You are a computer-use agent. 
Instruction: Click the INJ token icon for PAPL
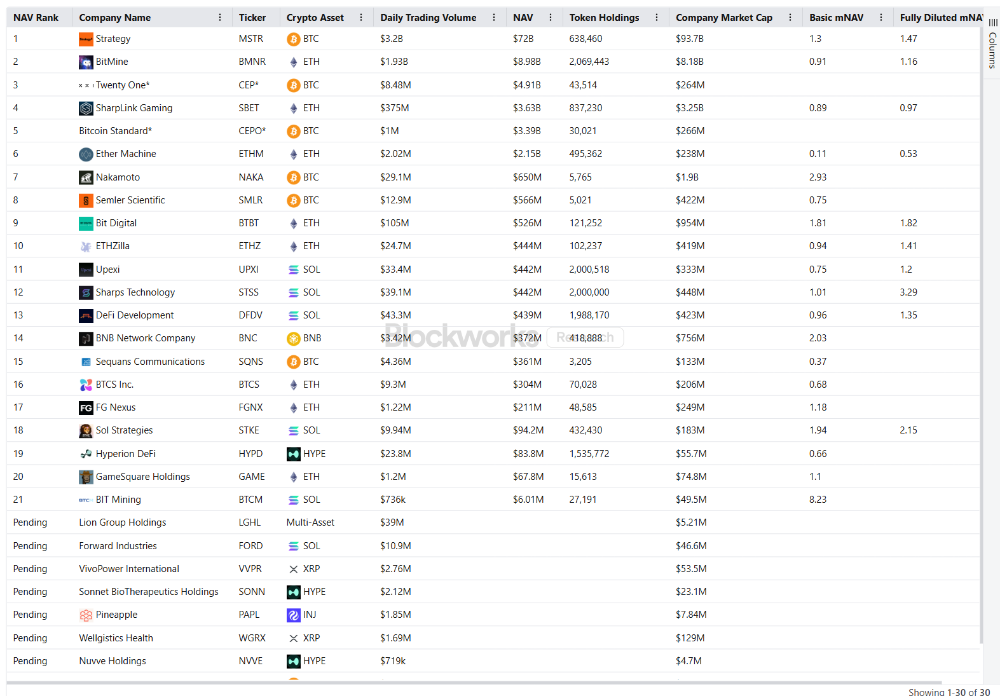(293, 615)
